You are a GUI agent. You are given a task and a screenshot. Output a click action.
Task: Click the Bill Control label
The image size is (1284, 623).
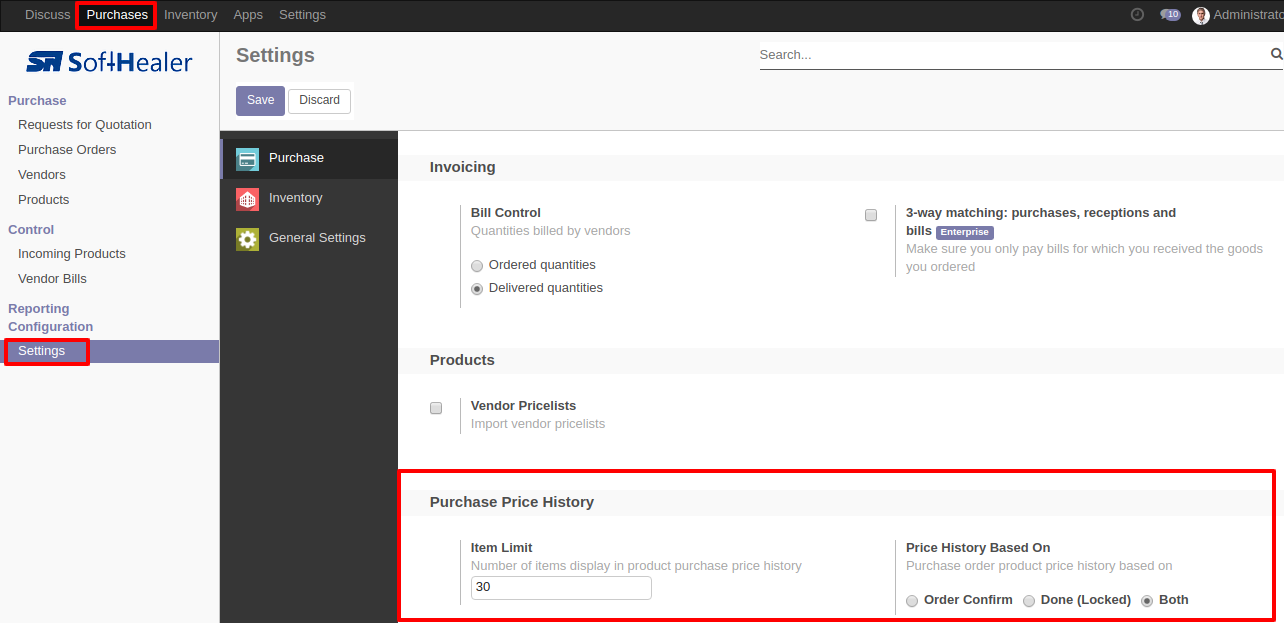506,213
